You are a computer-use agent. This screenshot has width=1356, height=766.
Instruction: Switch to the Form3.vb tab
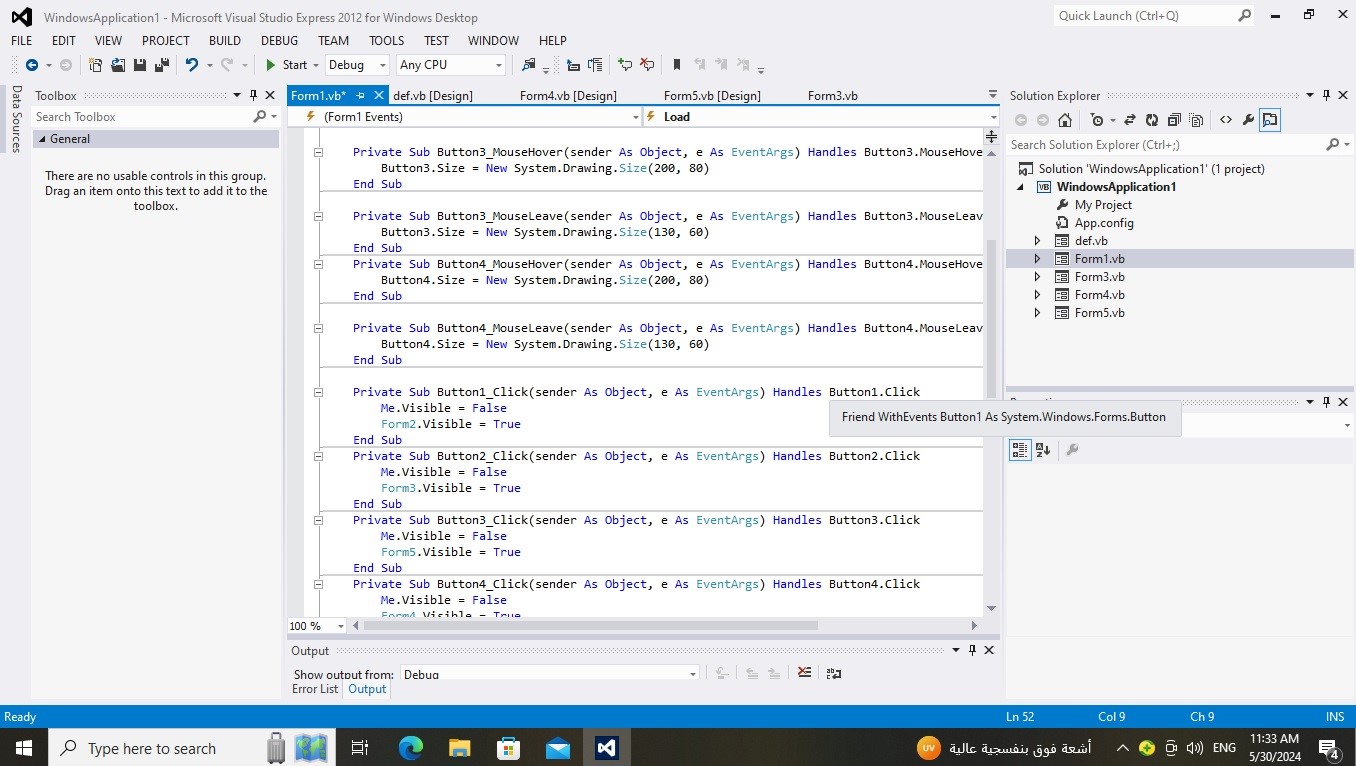click(833, 96)
